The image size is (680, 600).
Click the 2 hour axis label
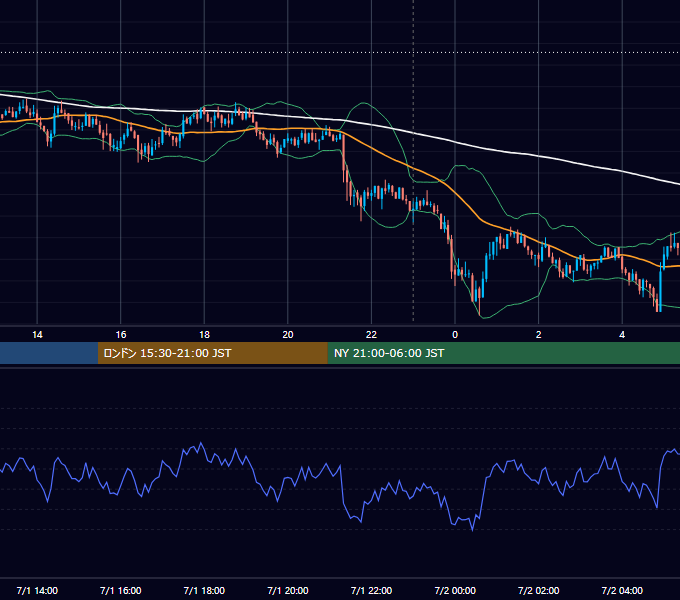pos(538,335)
